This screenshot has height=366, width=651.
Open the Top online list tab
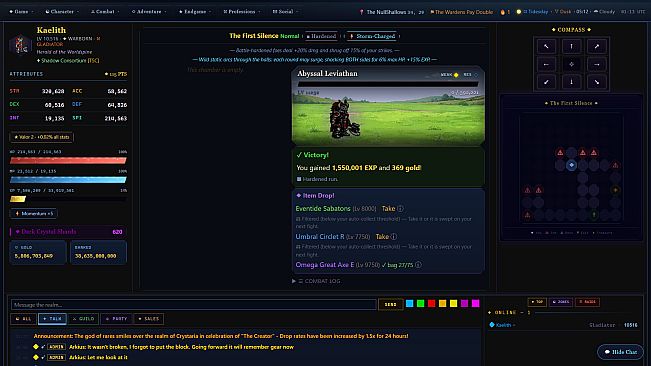click(536, 302)
